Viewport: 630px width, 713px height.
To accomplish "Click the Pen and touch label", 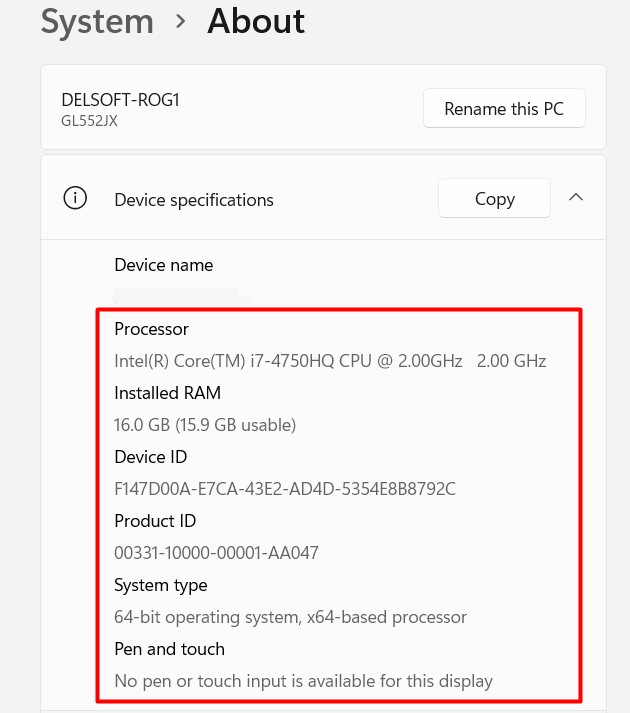I will pyautogui.click(x=170, y=649).
